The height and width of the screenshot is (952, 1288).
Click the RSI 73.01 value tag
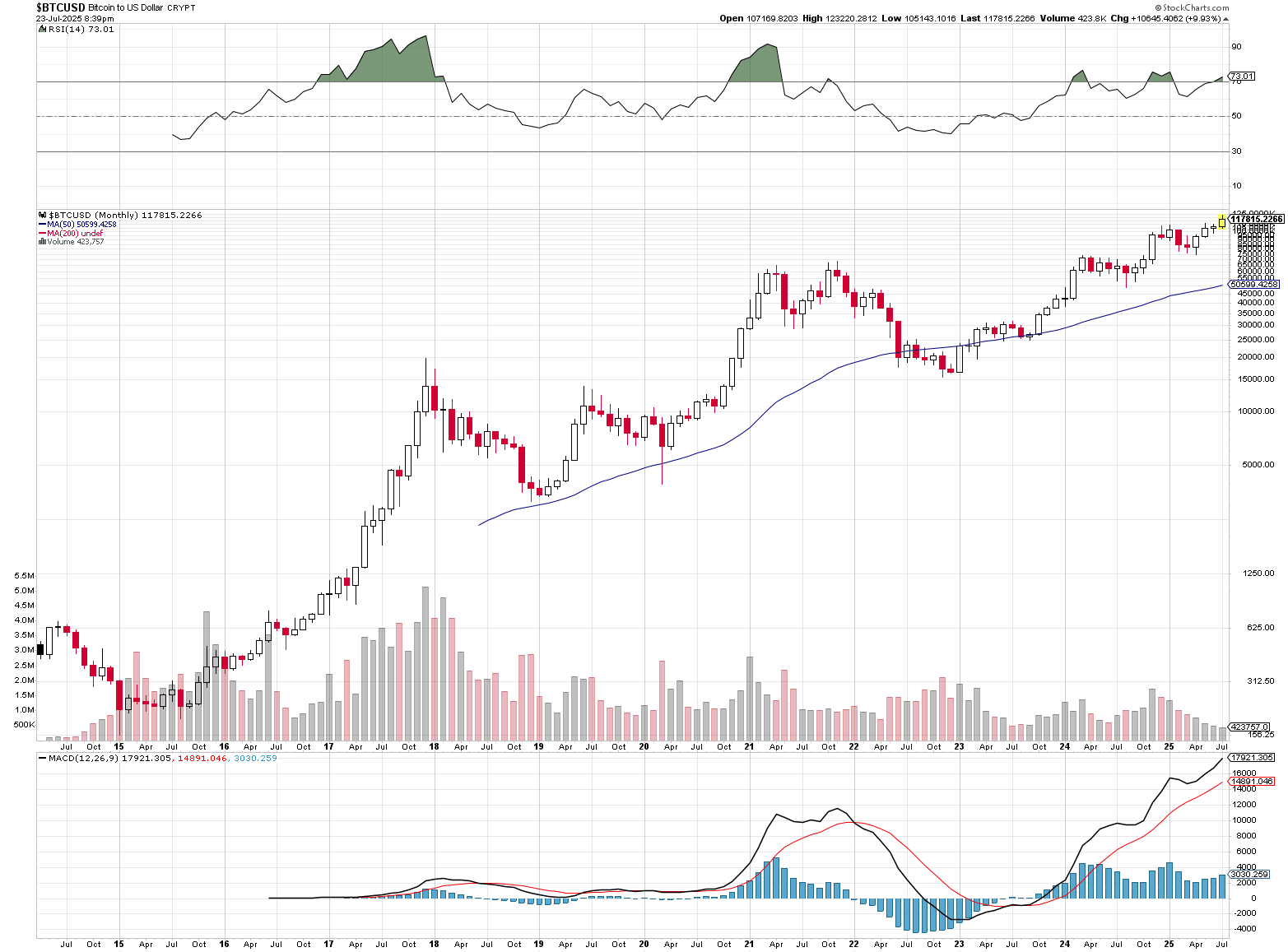pos(1242,77)
